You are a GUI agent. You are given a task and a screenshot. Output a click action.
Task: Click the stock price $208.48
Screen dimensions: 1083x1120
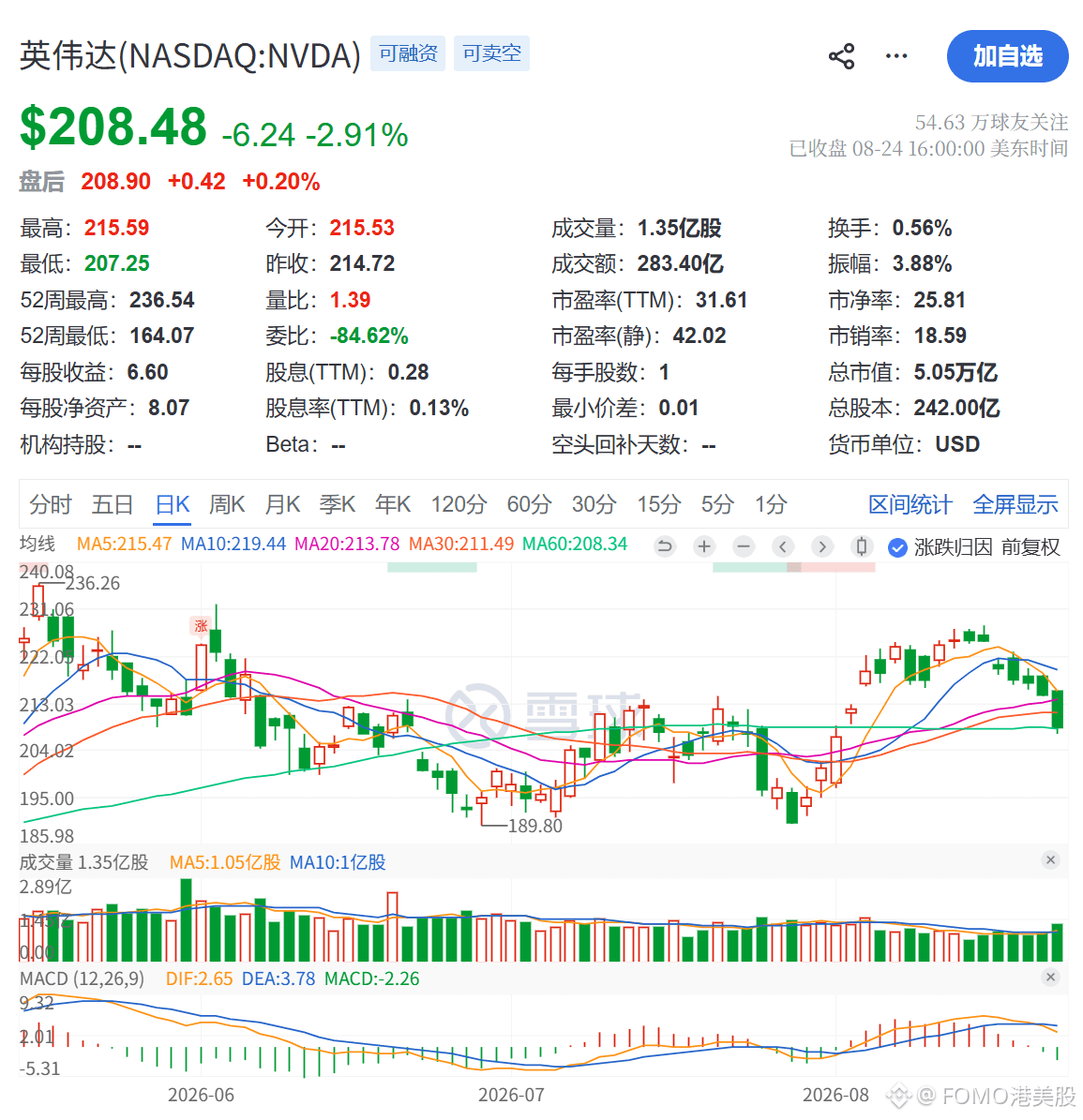coord(113,127)
